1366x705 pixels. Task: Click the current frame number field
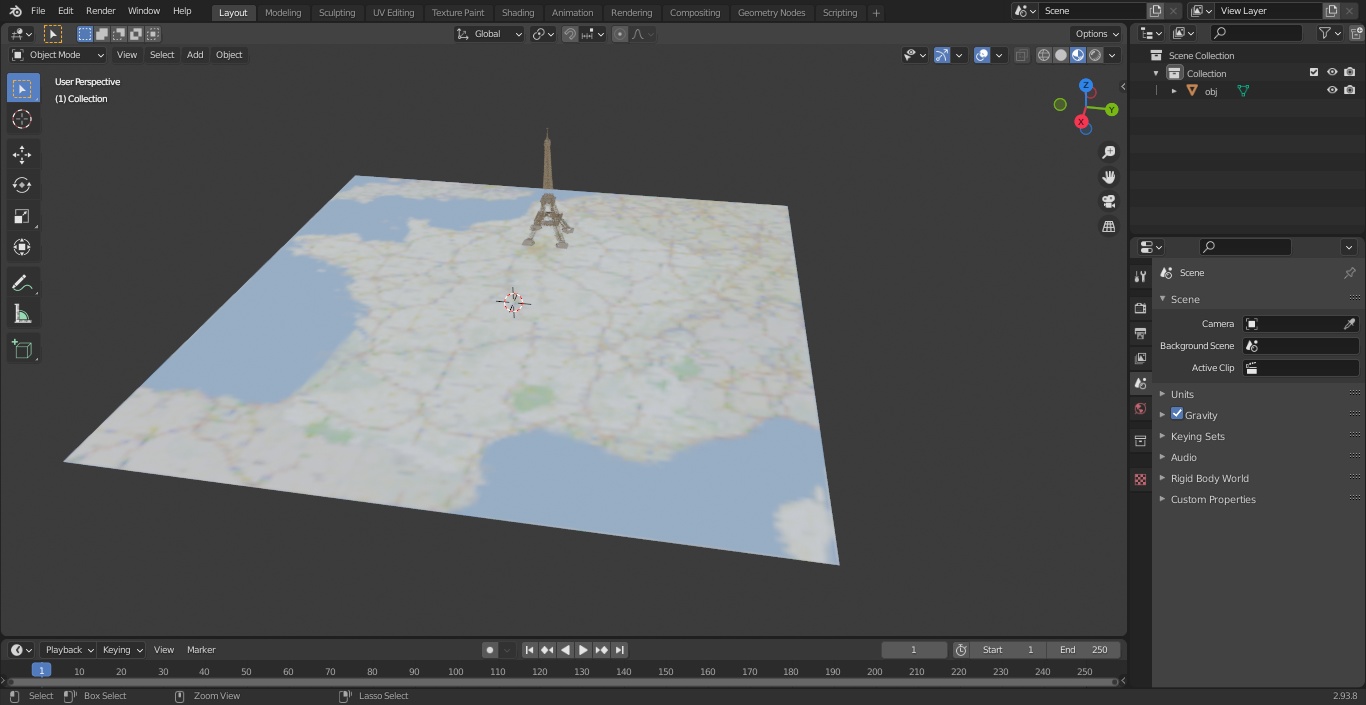(914, 650)
